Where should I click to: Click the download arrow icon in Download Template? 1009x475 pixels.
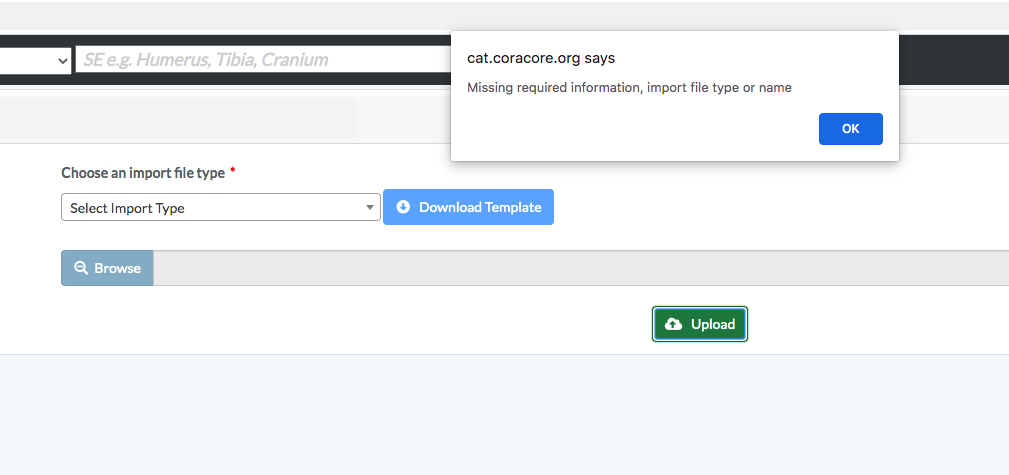(403, 207)
